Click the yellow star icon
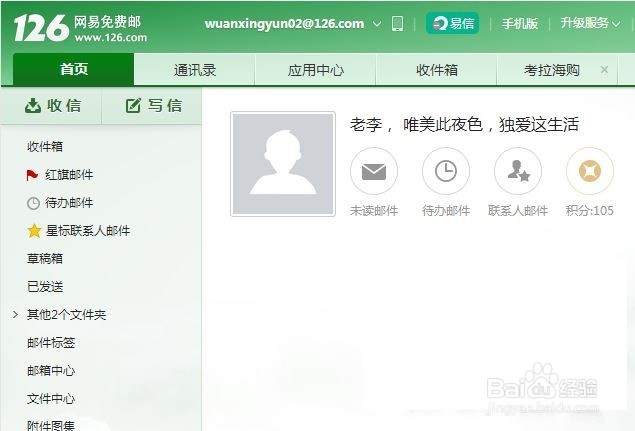635x431 pixels. (x=34, y=230)
